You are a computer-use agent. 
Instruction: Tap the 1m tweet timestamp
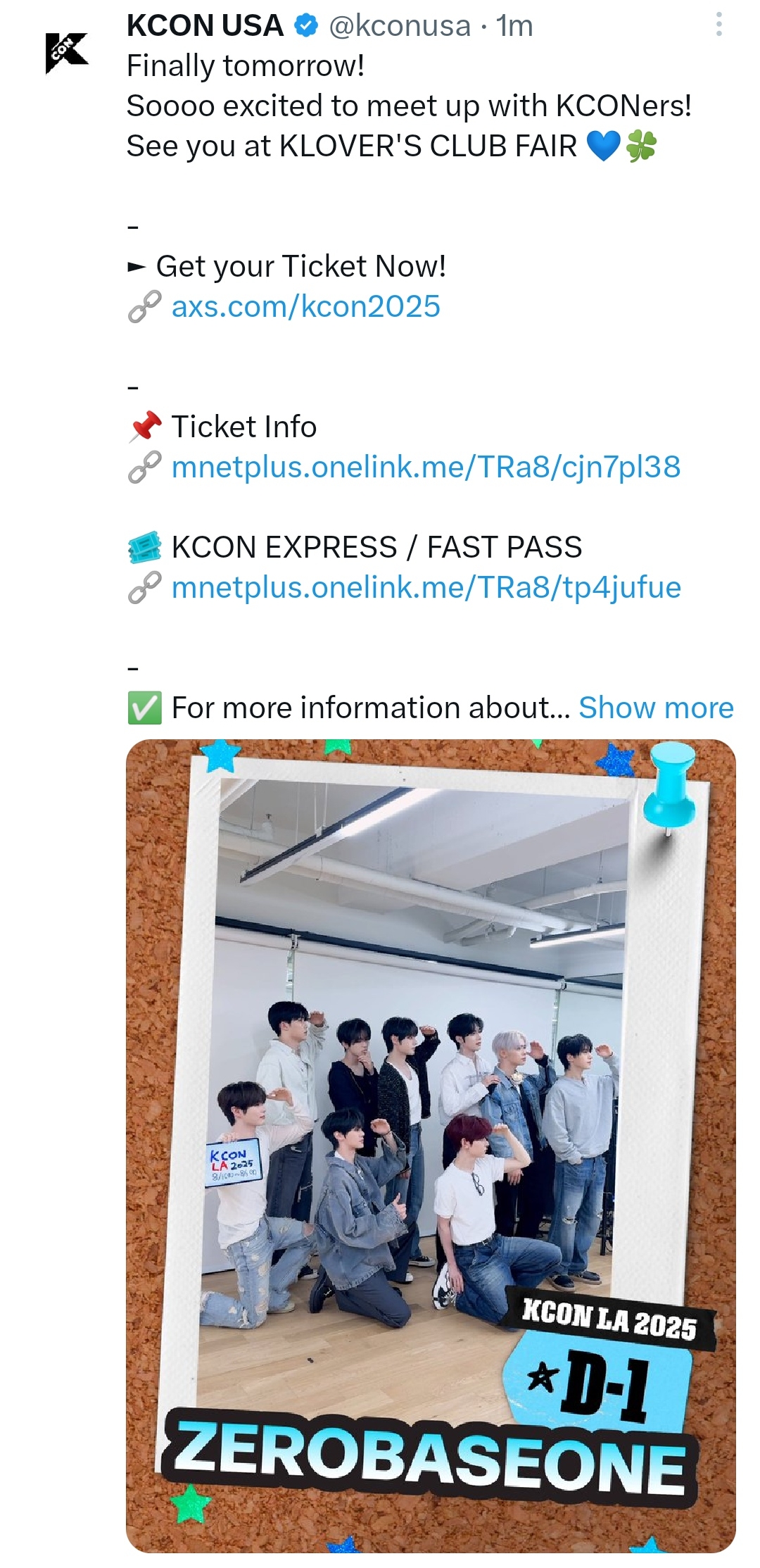click(514, 26)
